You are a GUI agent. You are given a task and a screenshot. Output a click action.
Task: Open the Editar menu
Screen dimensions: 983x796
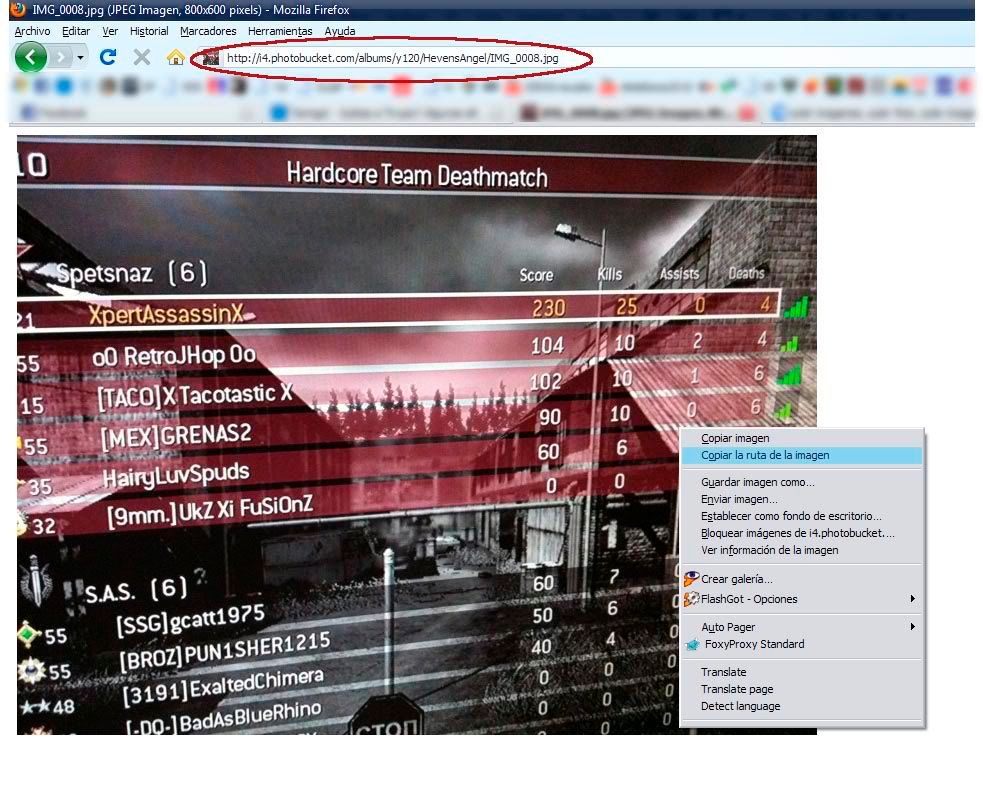76,31
